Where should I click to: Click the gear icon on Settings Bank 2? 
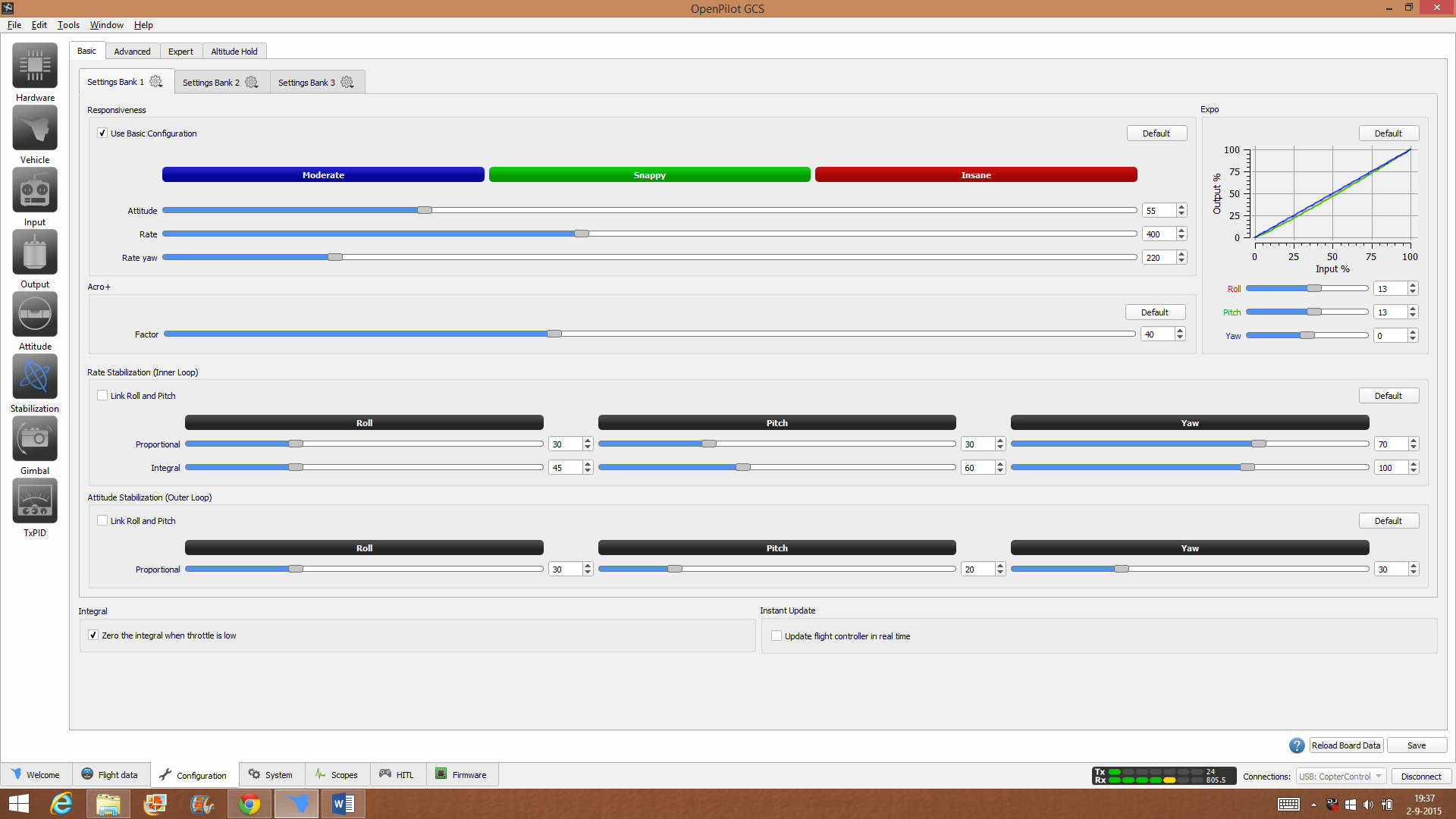[x=252, y=82]
